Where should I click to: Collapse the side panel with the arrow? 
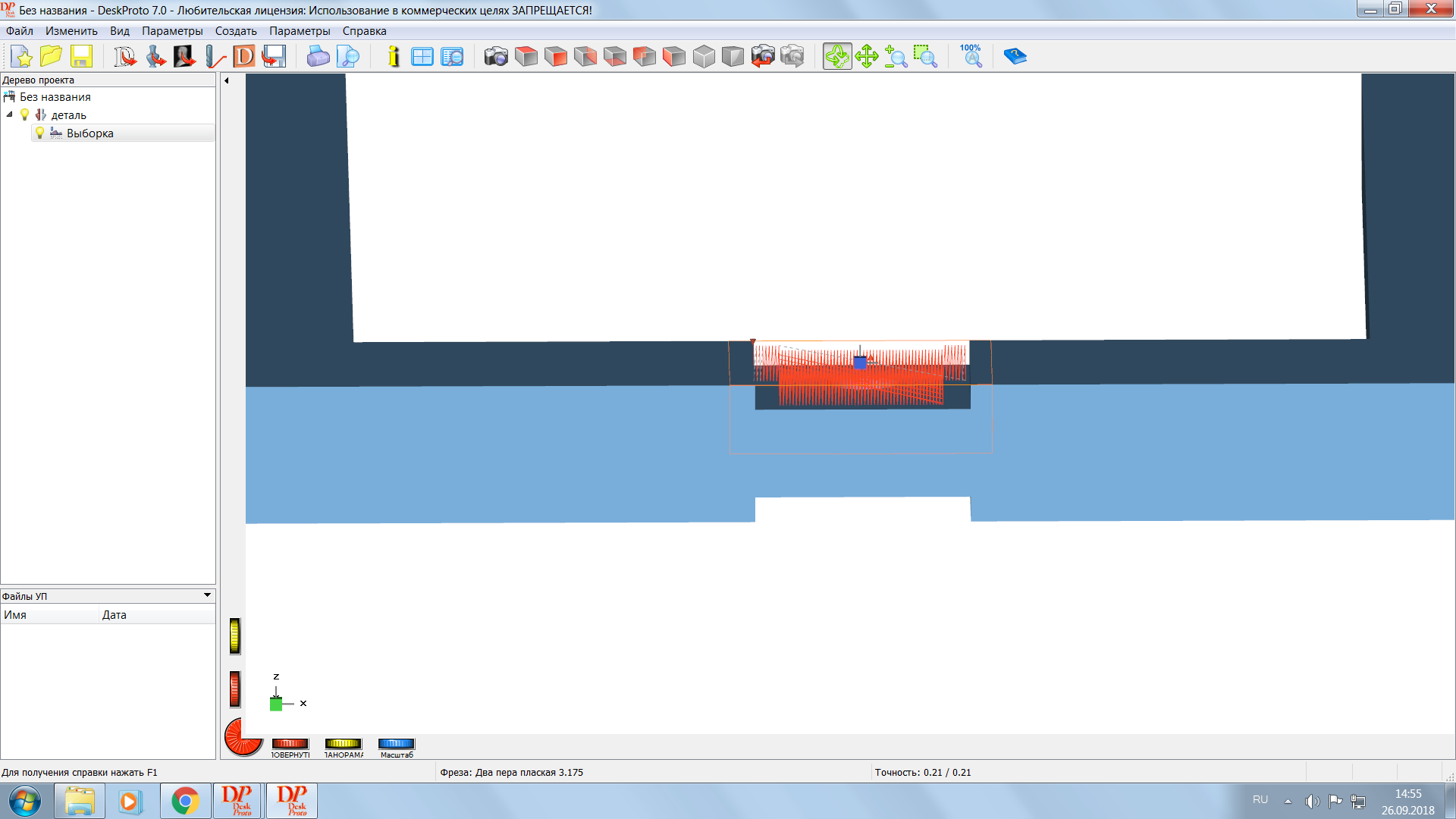pos(227,80)
